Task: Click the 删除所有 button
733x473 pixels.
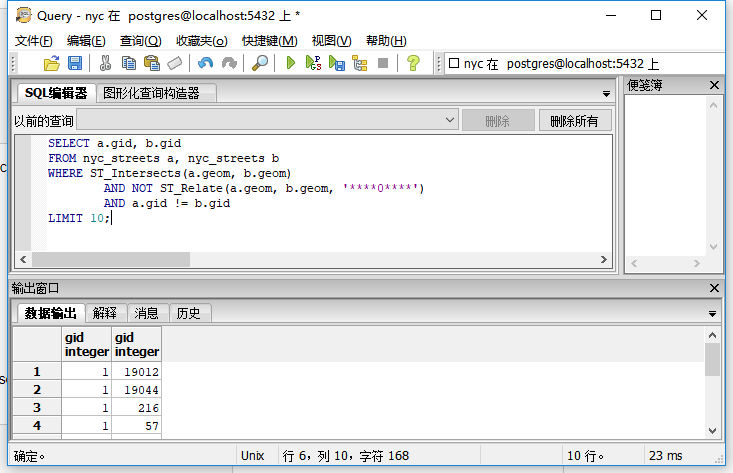Action: (575, 121)
